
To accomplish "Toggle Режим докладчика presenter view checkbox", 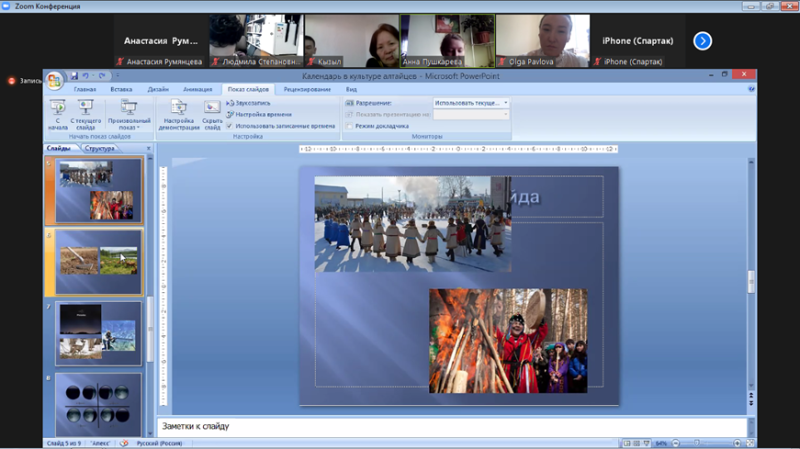I will (x=349, y=126).
